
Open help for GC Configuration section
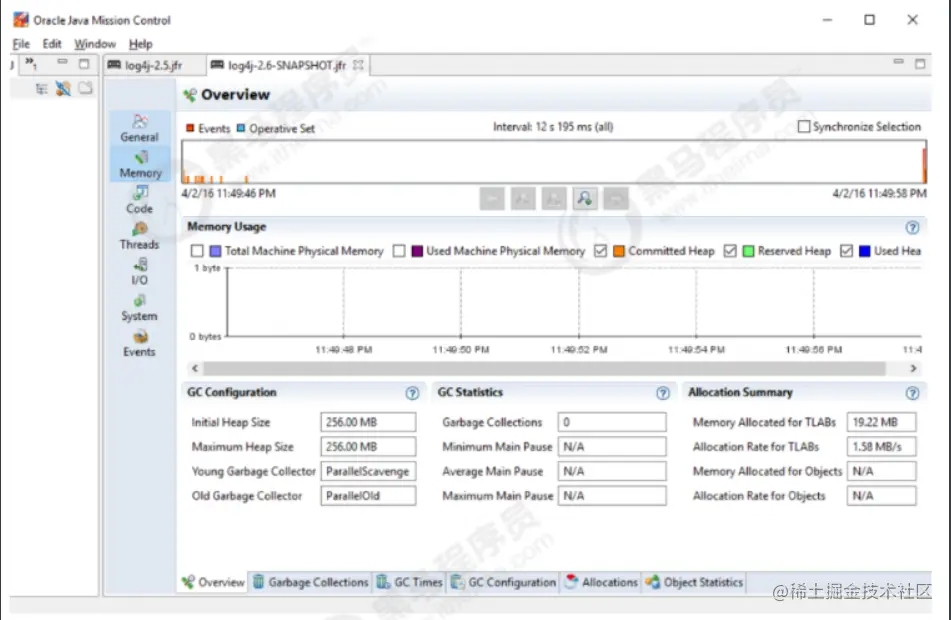click(x=412, y=393)
